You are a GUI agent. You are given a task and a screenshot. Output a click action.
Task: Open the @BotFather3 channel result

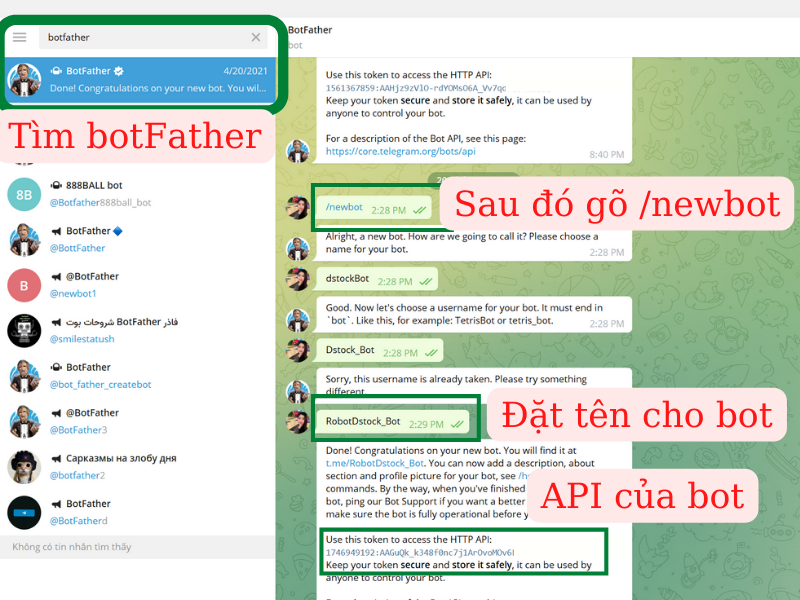(138, 421)
